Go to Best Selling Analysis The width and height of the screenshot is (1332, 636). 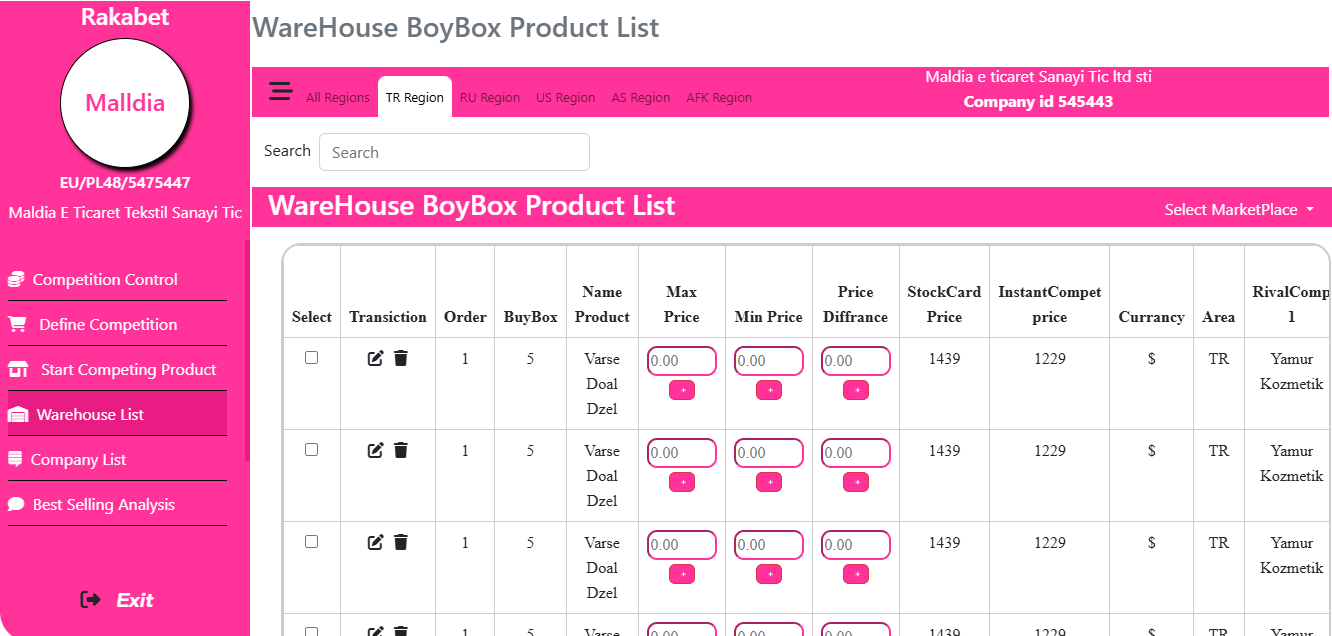pyautogui.click(x=103, y=505)
